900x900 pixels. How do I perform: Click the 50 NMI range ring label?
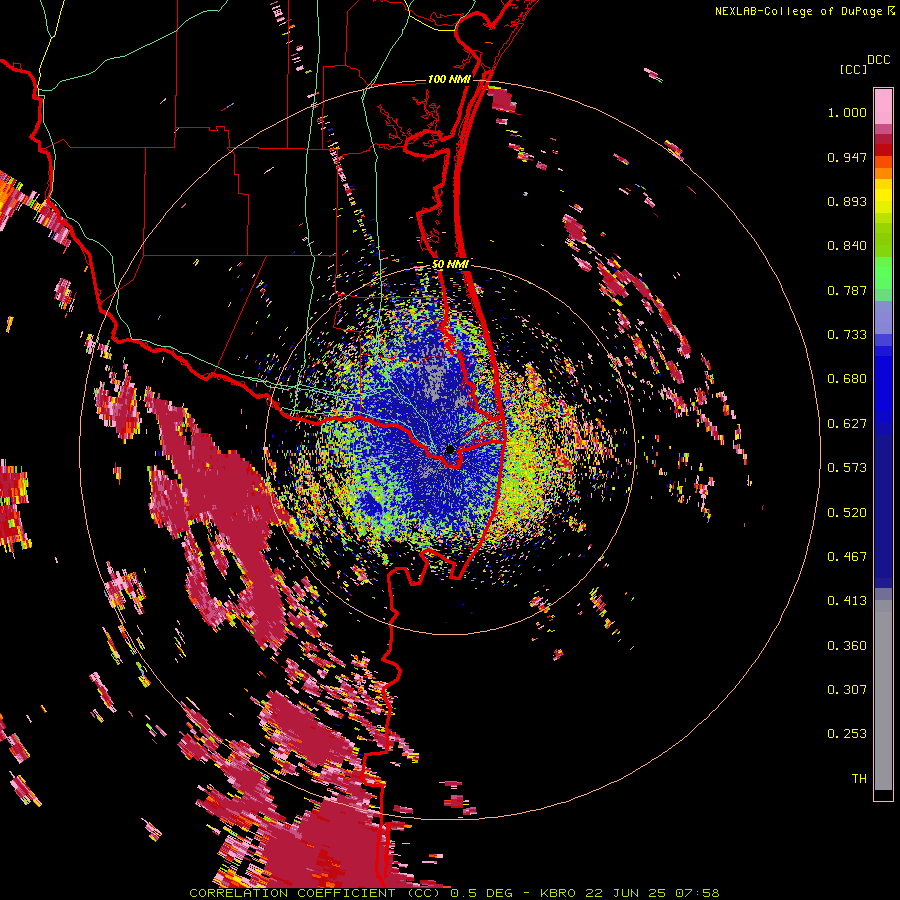point(450,265)
